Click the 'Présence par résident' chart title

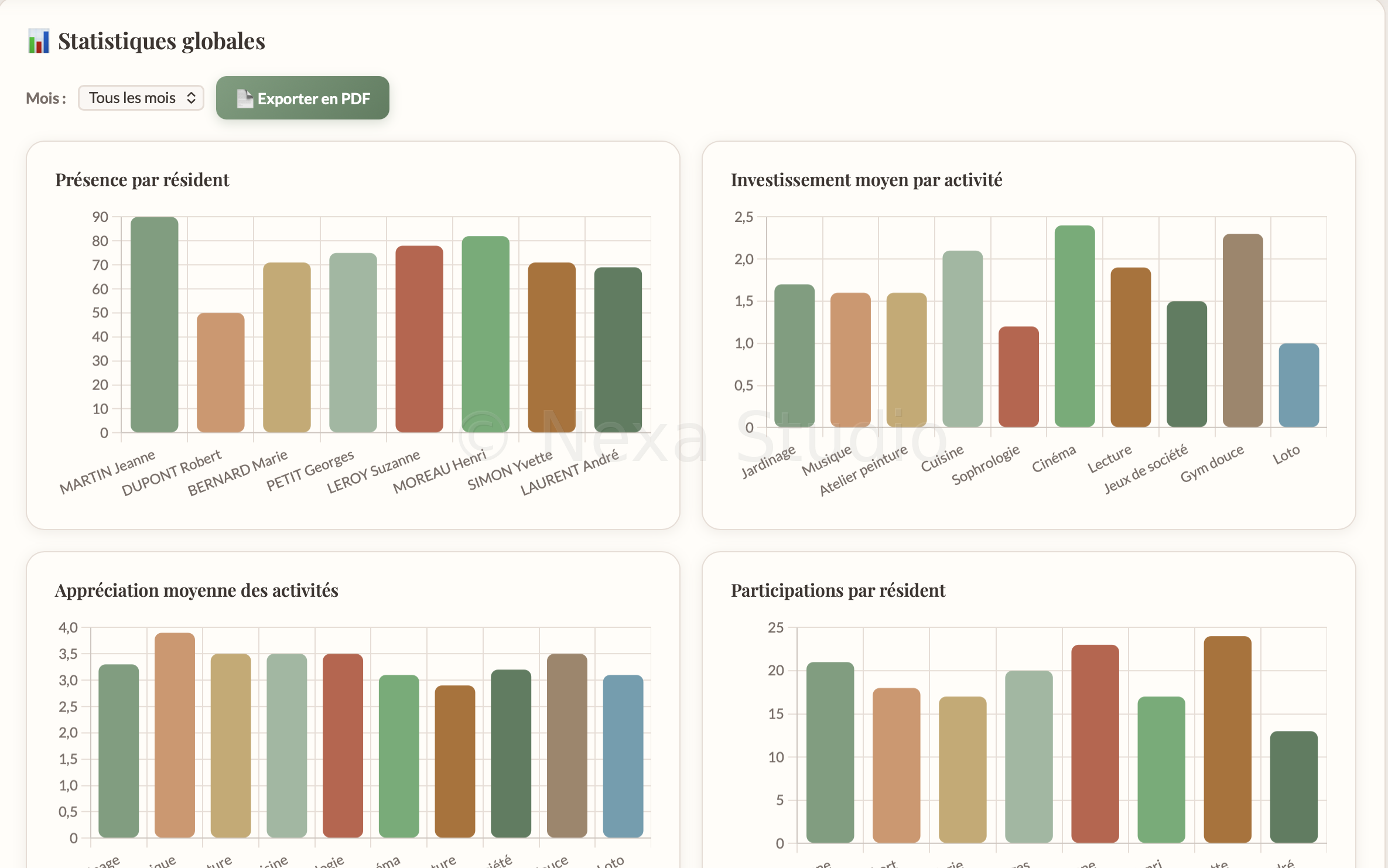(142, 180)
